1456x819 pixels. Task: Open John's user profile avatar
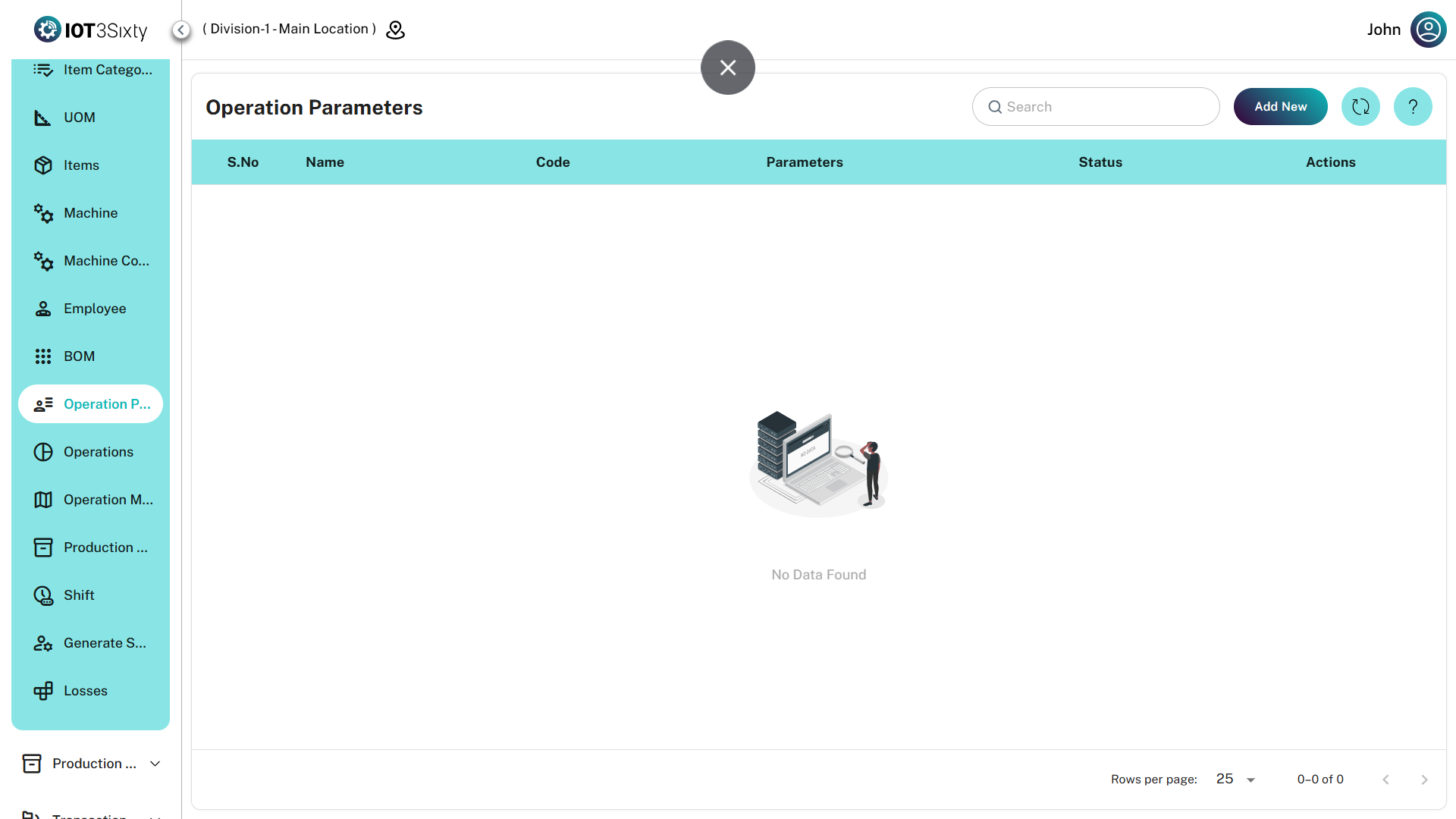pos(1428,30)
